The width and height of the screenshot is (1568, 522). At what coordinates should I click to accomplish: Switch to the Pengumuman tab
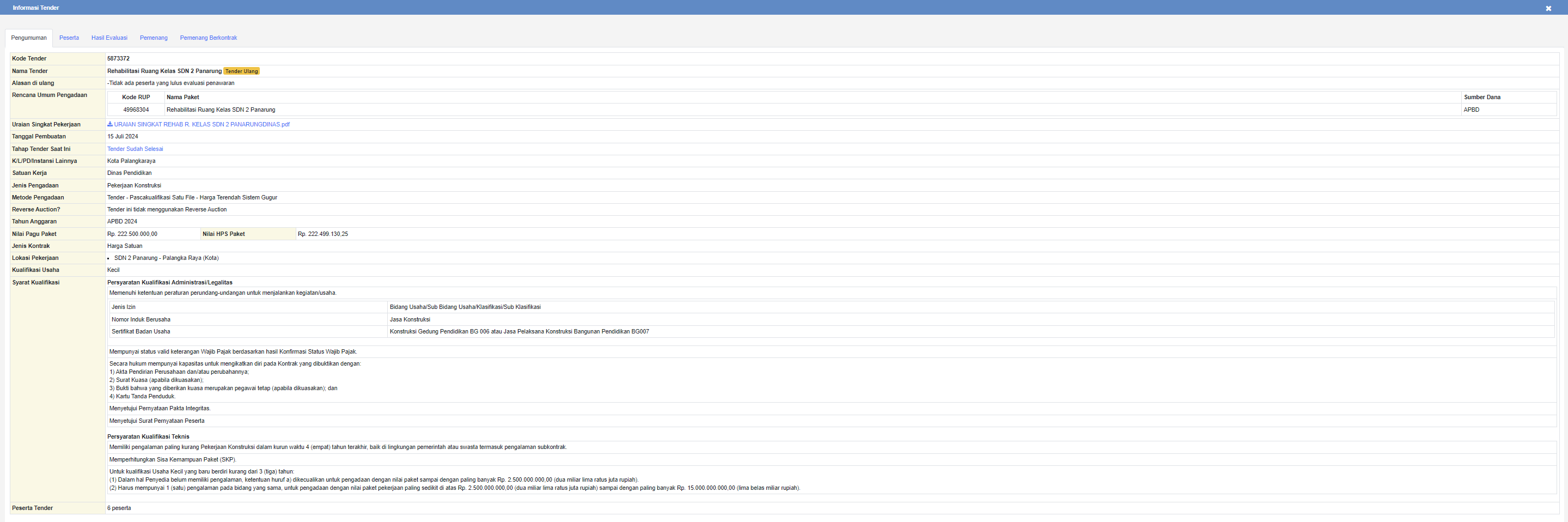point(29,38)
